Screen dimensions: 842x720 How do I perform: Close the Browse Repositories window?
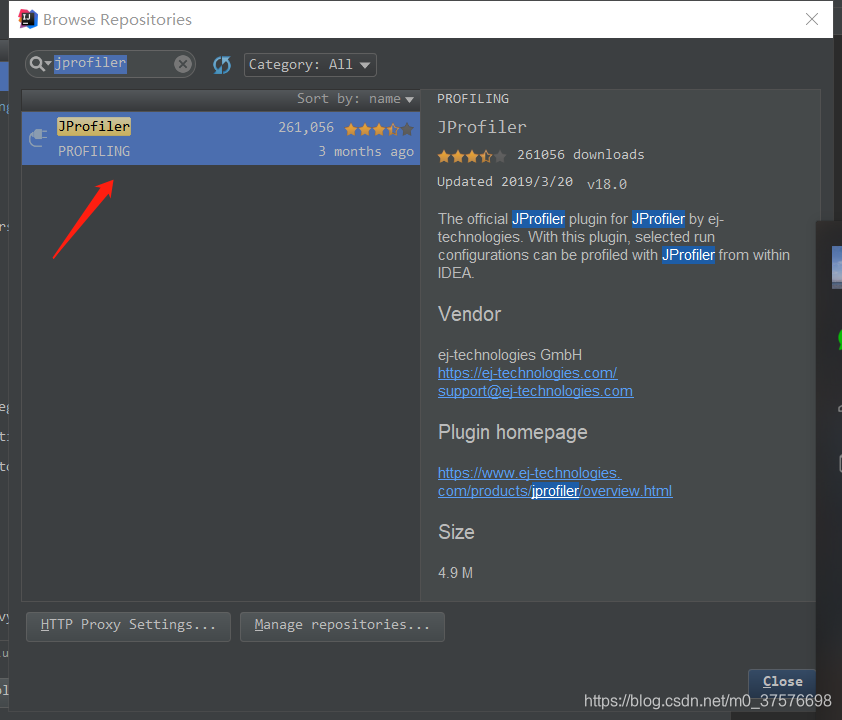tap(812, 19)
